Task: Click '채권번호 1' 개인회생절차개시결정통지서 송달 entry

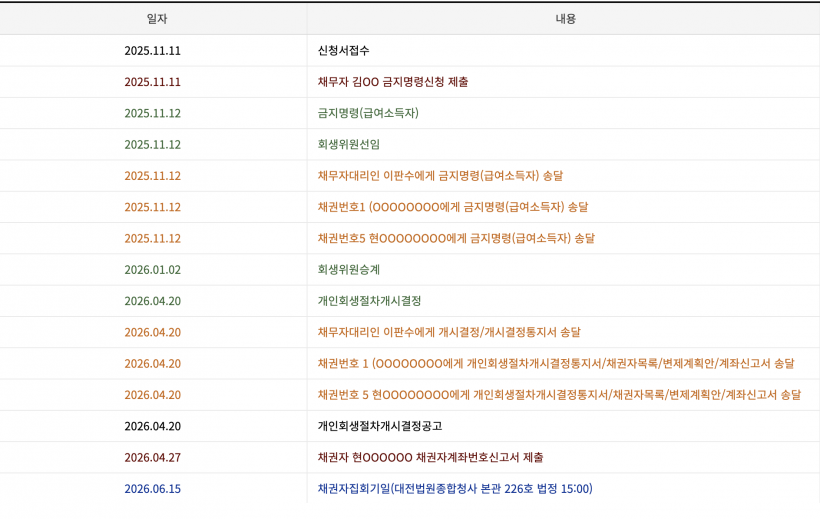Action: (556, 364)
